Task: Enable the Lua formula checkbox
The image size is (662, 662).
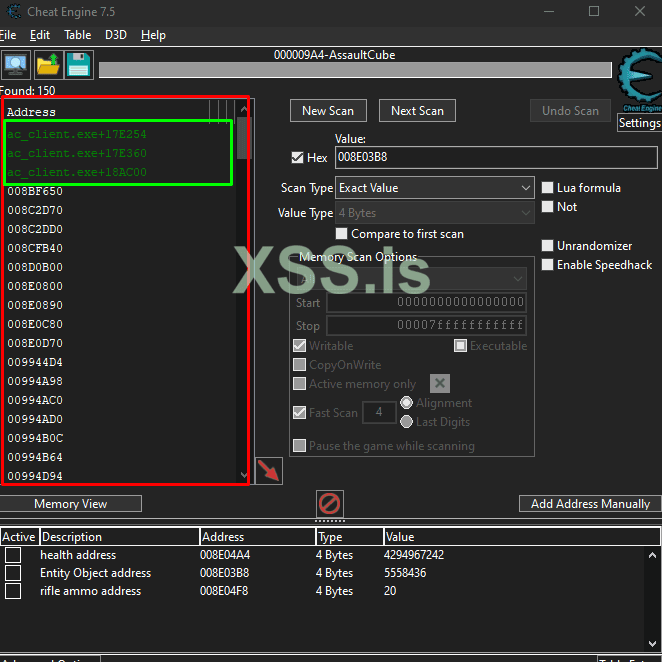Action: tap(547, 187)
